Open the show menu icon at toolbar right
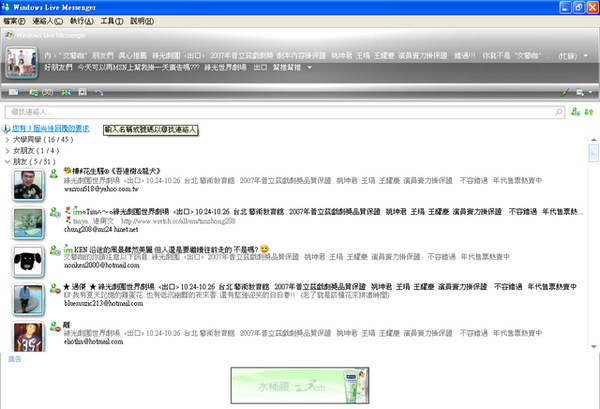 [580, 93]
